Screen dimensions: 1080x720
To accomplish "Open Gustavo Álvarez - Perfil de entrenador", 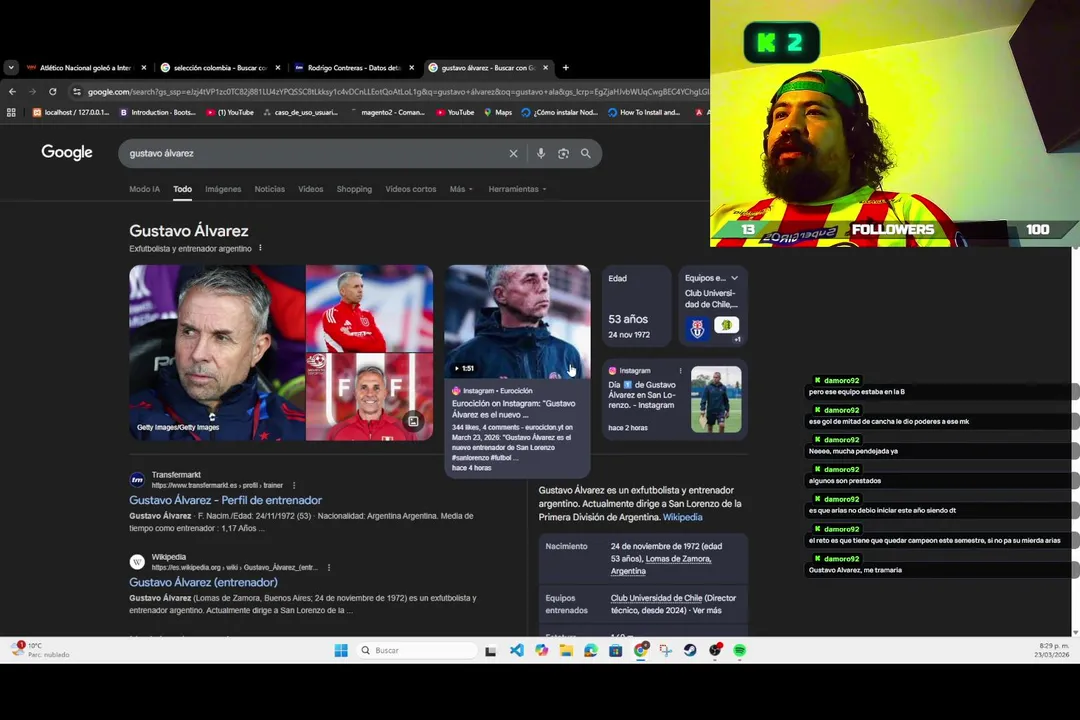I will pos(225,500).
